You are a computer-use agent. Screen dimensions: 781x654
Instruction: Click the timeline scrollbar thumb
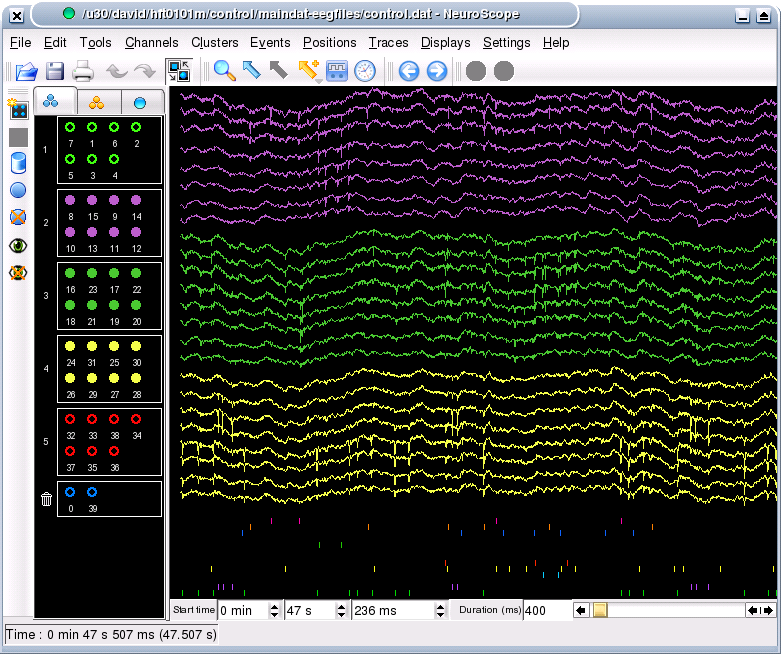600,610
